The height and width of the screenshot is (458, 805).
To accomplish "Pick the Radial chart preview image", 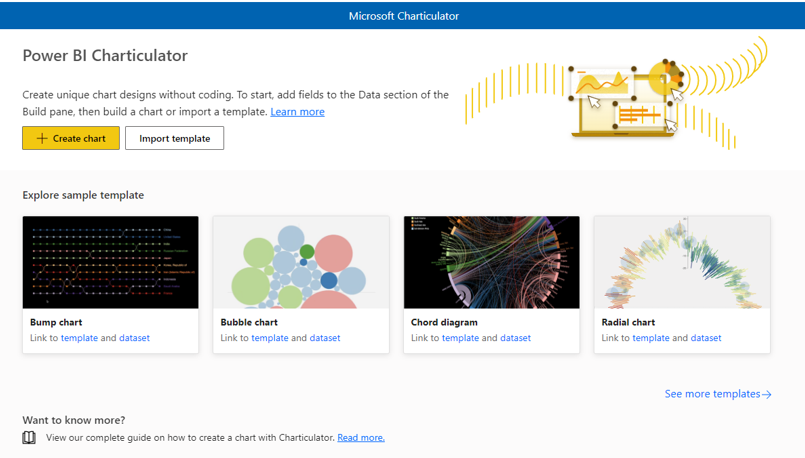I will tap(682, 262).
